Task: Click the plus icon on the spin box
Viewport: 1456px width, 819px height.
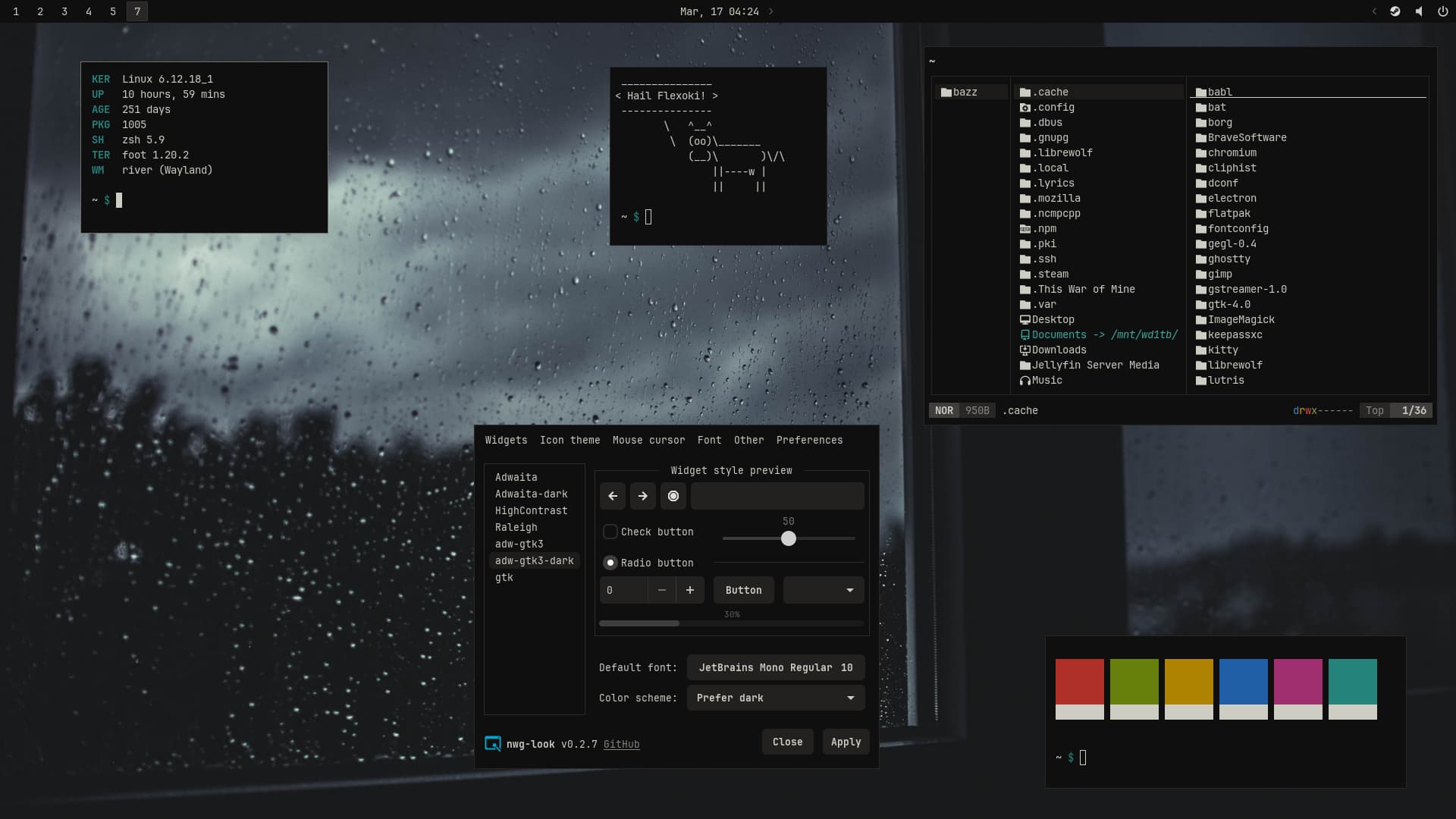Action: [689, 590]
